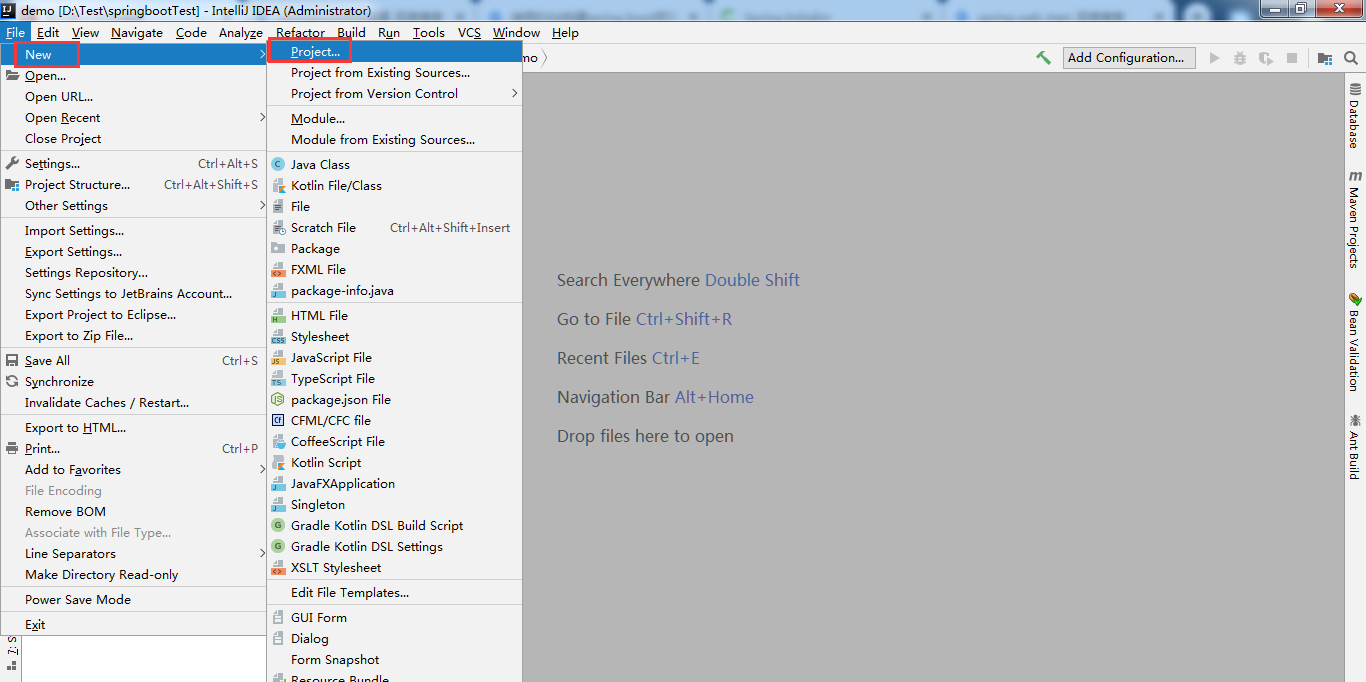Choose Export to Zip File...

pyautogui.click(x=133, y=335)
